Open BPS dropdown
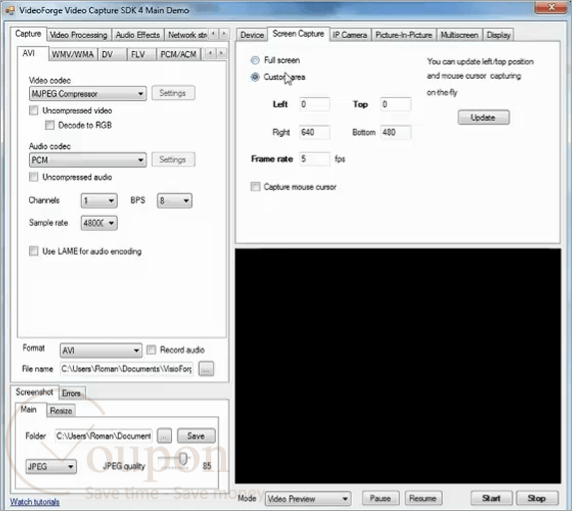 (174, 201)
